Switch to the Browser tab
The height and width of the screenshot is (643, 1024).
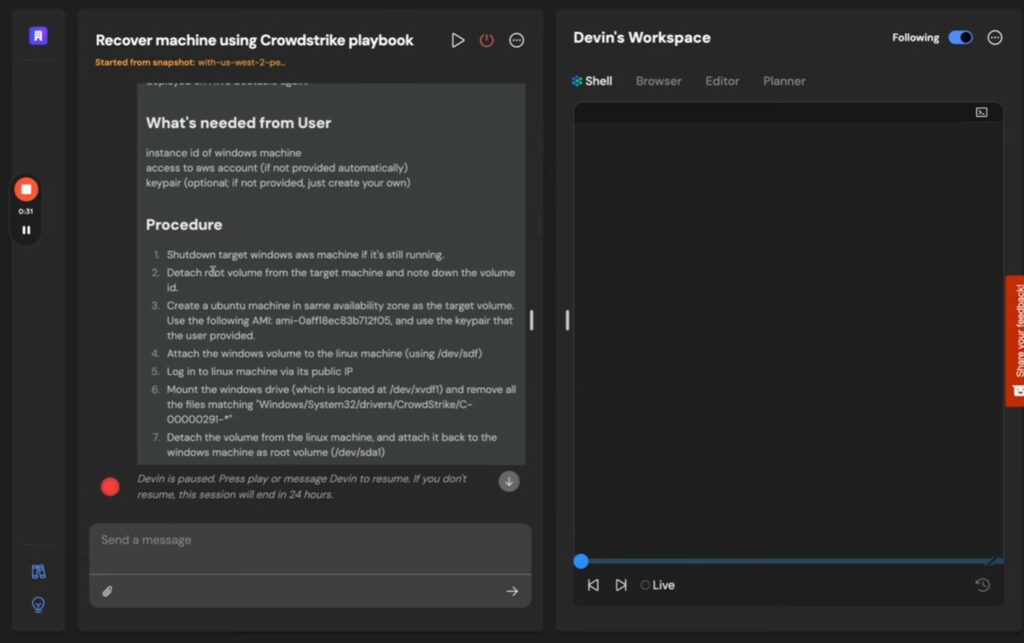(x=658, y=81)
